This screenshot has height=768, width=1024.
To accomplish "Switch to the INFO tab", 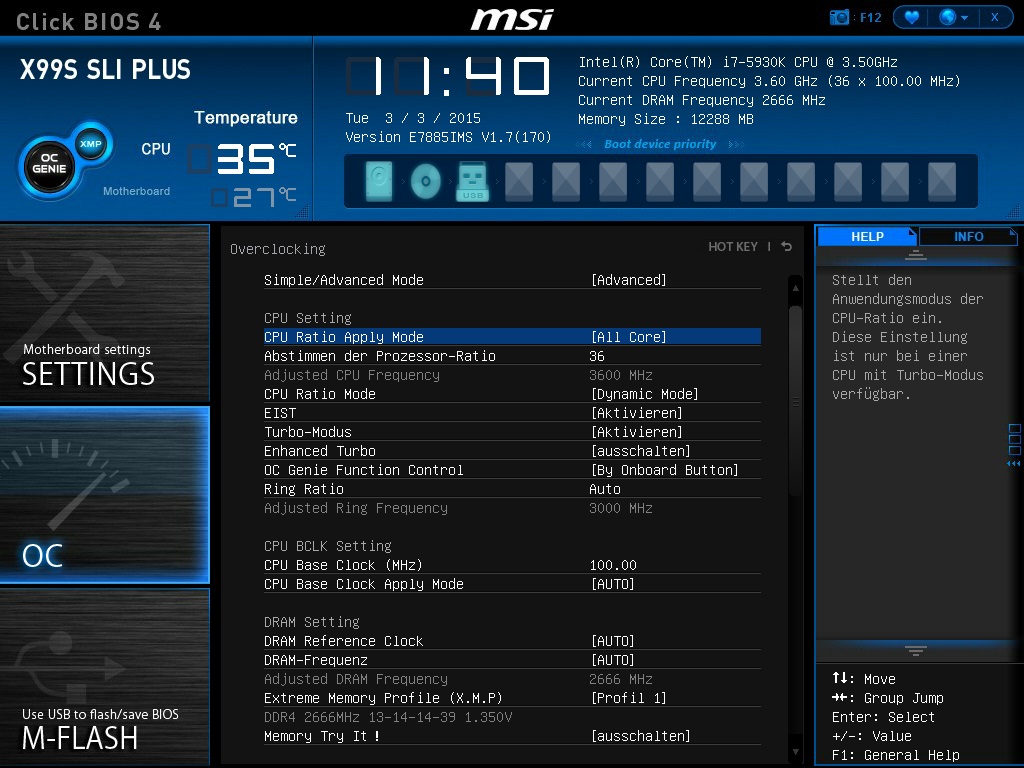I will coord(968,236).
